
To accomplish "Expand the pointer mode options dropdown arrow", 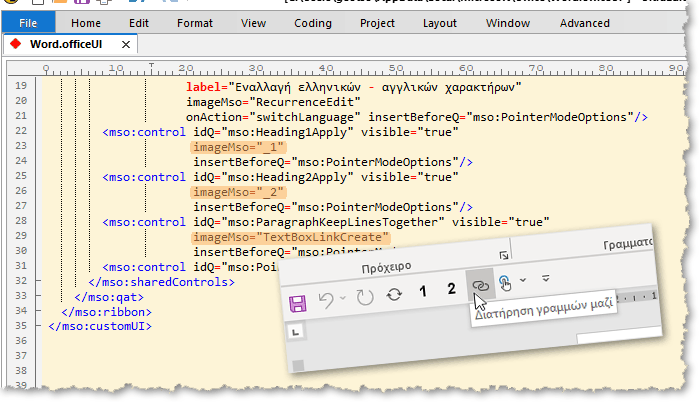I will pos(523,280).
